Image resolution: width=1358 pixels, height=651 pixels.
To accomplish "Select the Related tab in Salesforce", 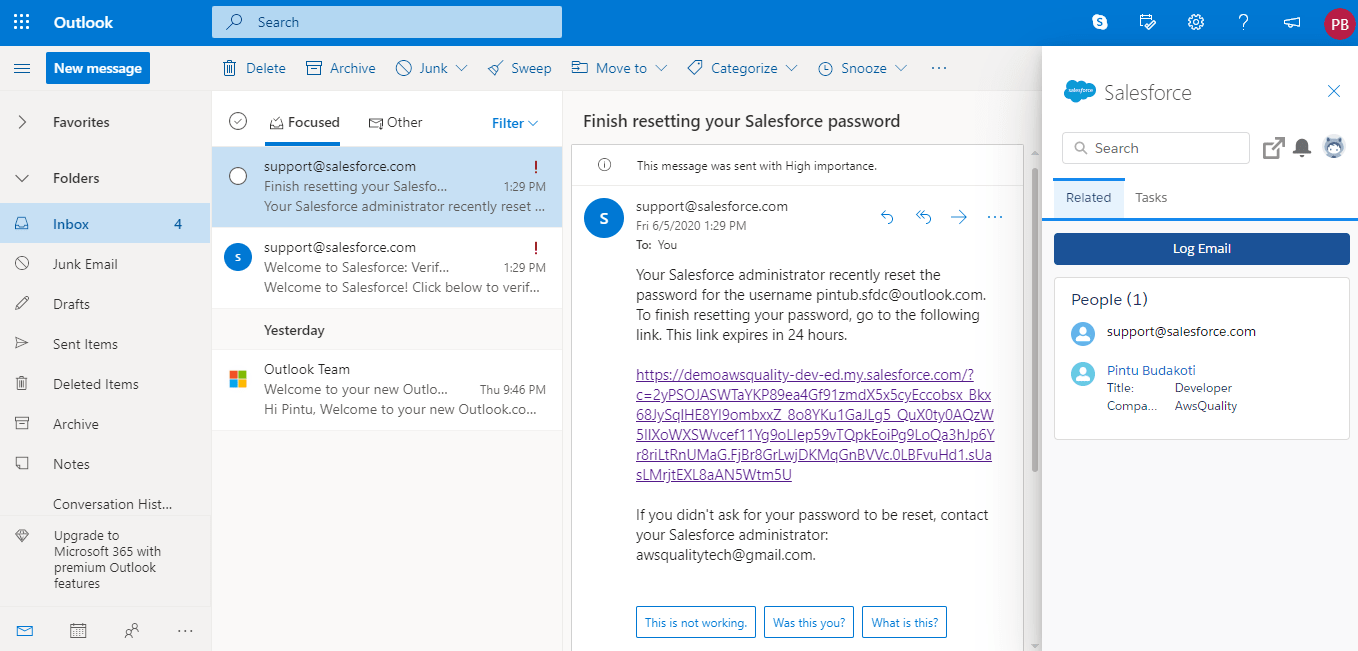I will tap(1088, 198).
